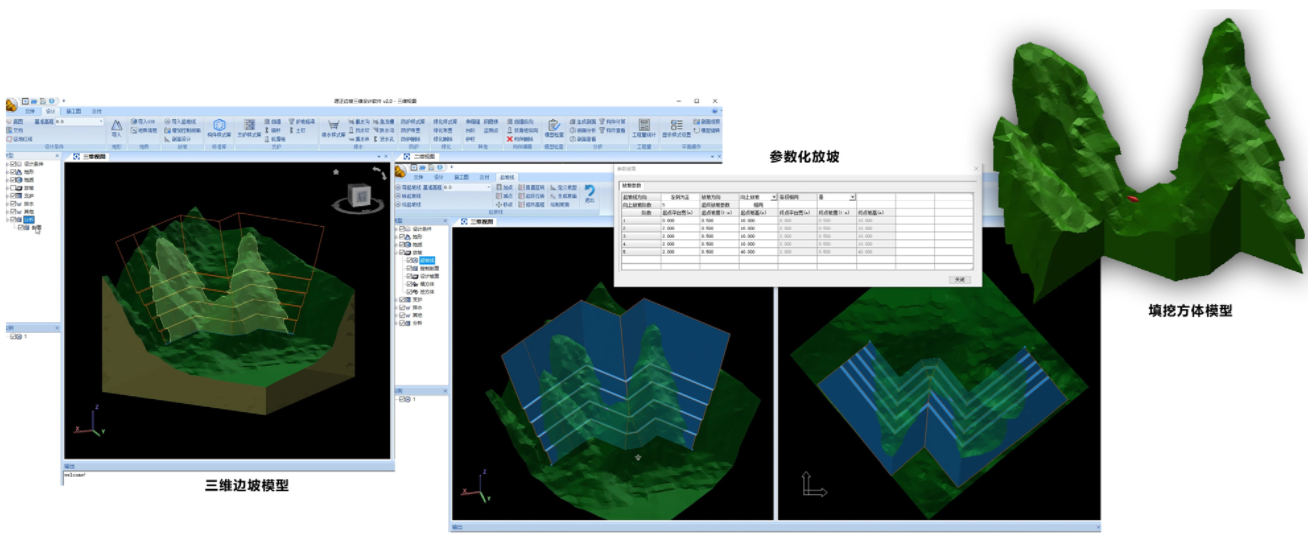Open the 构件样式库 component style library
Screen dimensions: 1308x534
click(219, 127)
